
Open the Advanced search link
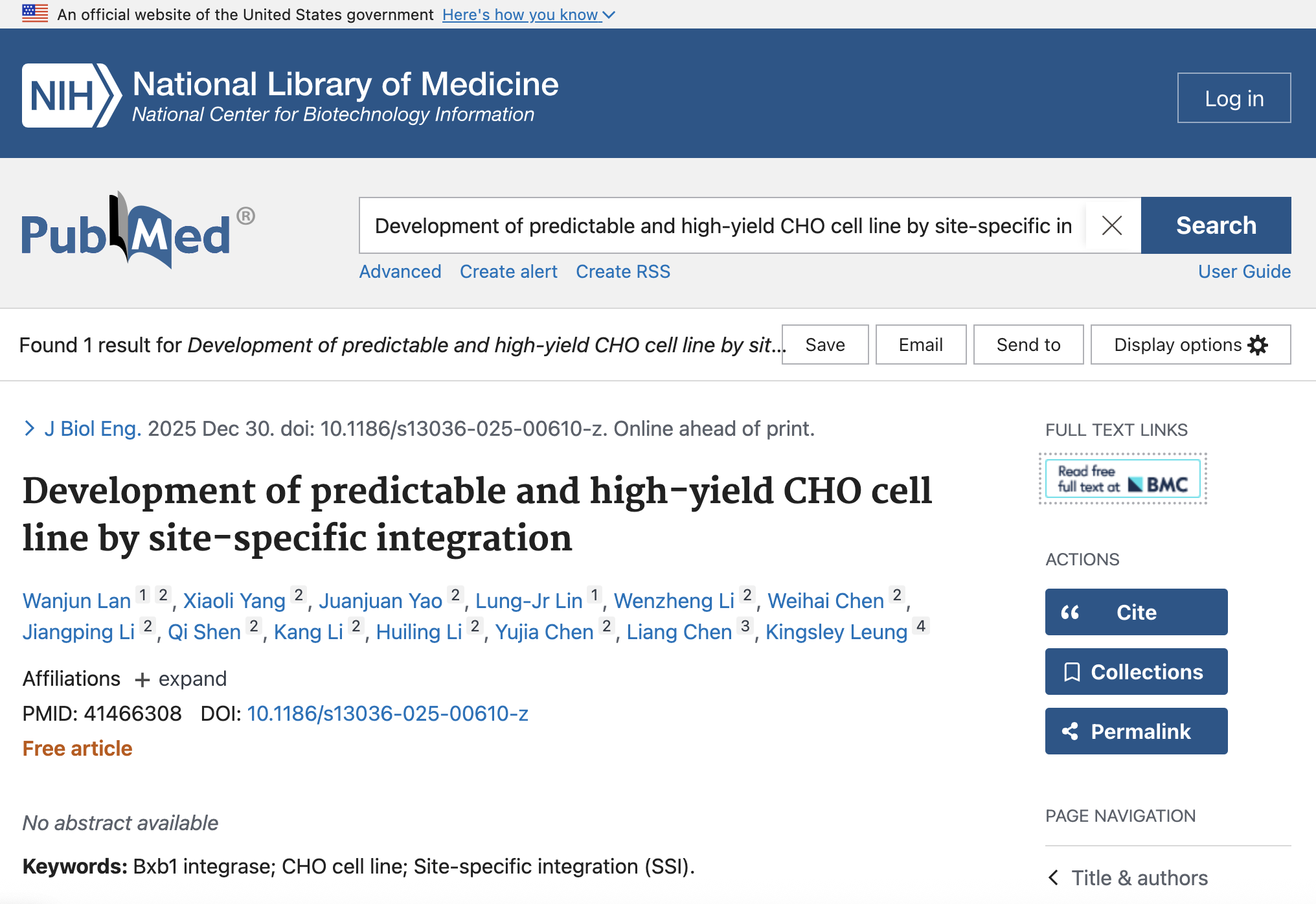coord(400,271)
